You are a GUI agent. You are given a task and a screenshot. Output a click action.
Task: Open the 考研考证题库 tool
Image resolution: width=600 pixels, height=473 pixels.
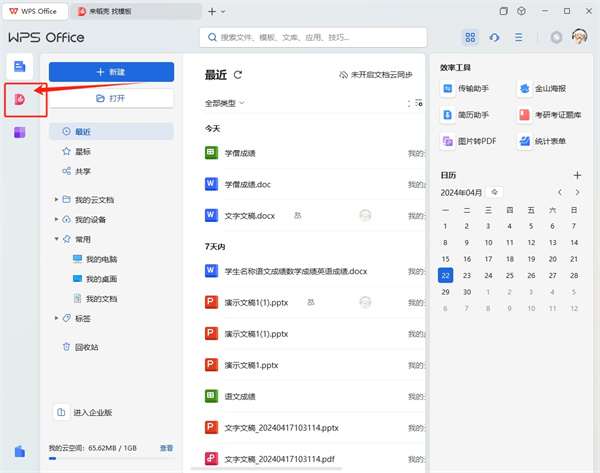(x=549, y=115)
